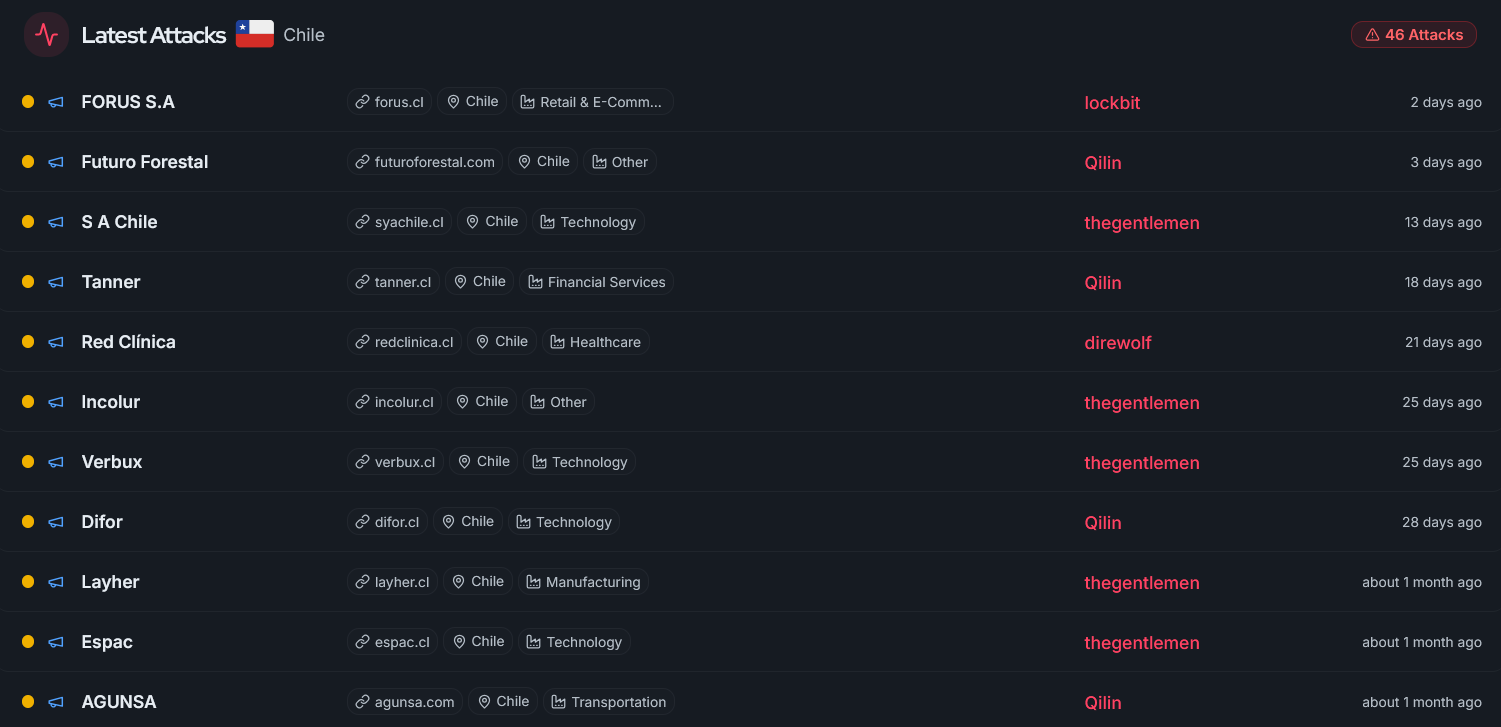Click the Healthcare industry tag
Screen dimensions: 1501x727
[x=596, y=342]
